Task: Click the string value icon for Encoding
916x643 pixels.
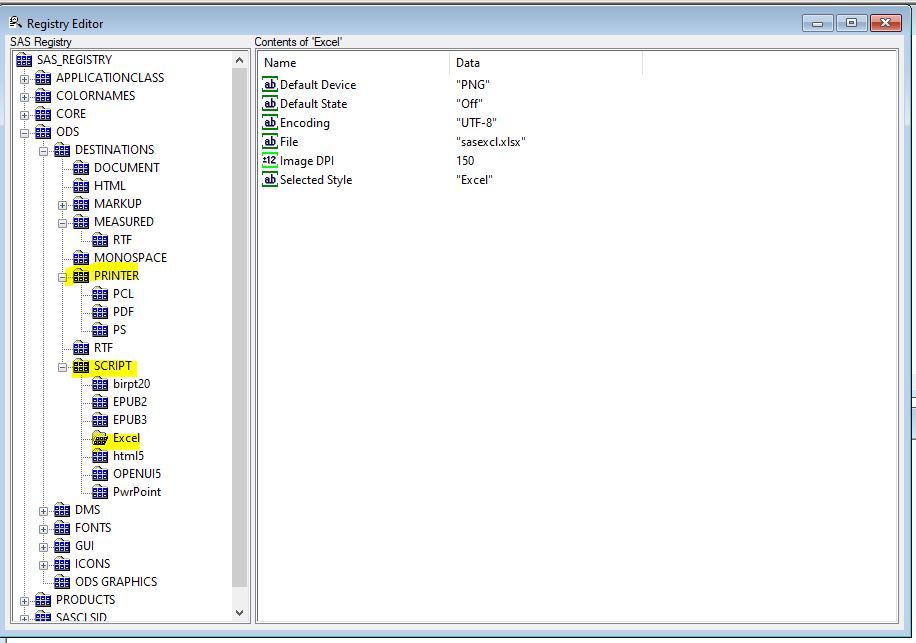Action: coord(270,123)
